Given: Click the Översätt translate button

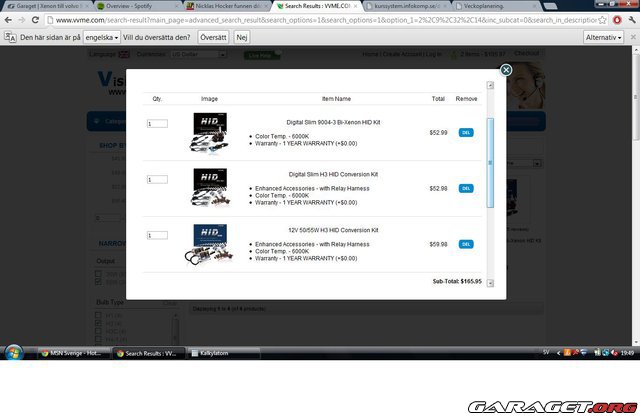Looking at the screenshot, I should click(212, 36).
